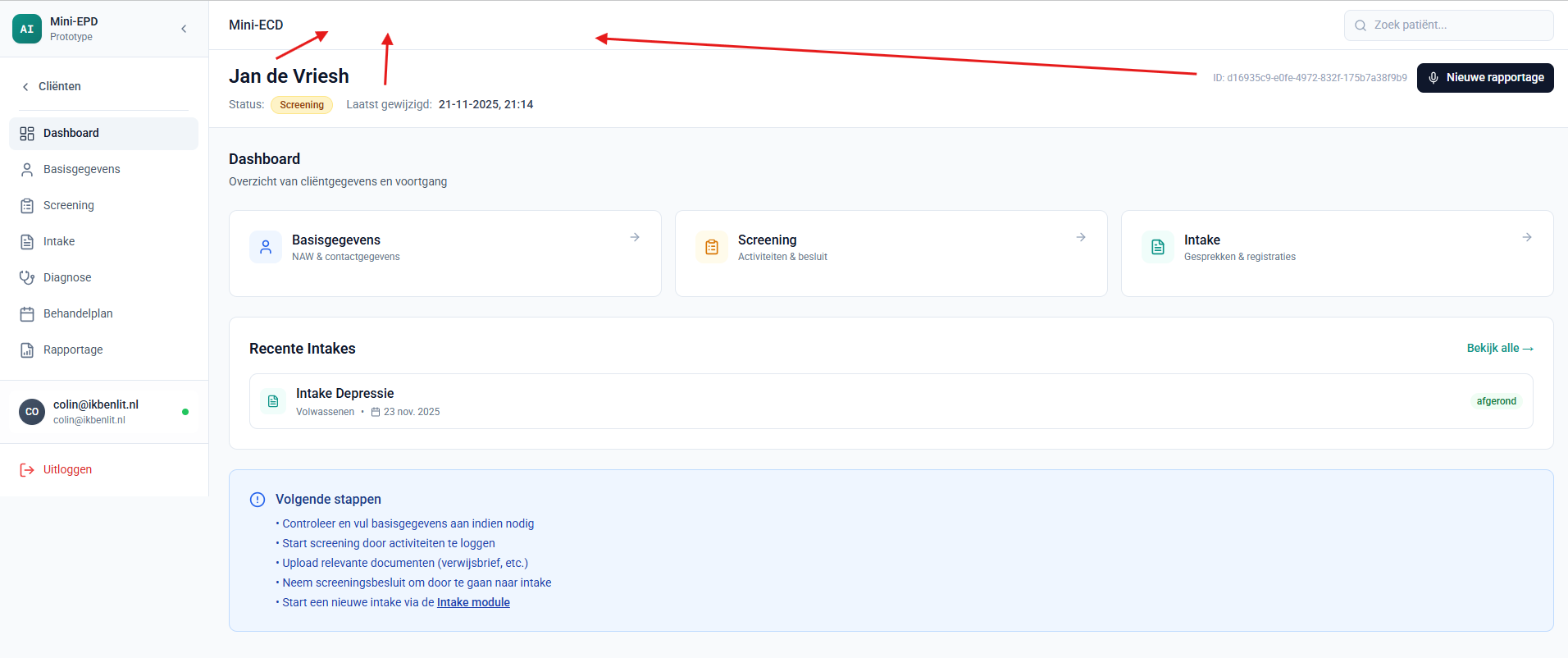Image resolution: width=1568 pixels, height=658 pixels.
Task: Click the info icon beside Volgende stappen
Action: 258,500
